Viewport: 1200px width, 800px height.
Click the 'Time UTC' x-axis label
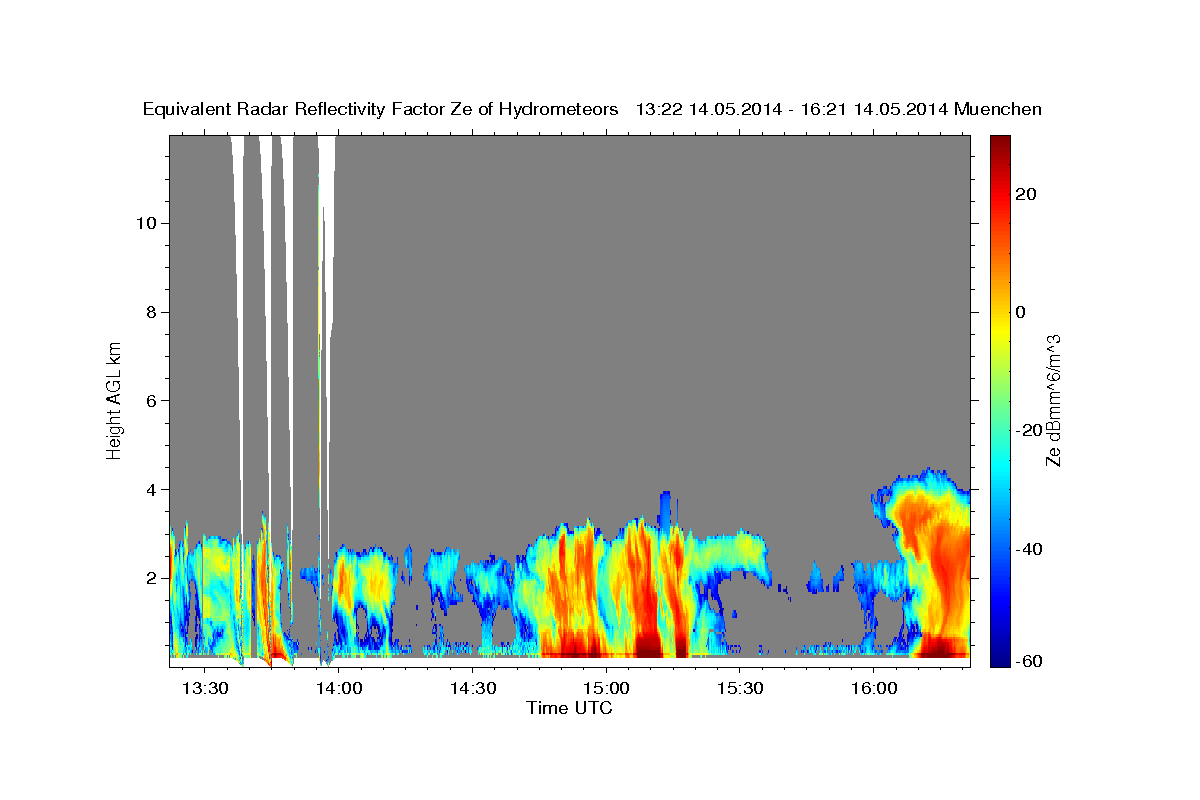tap(569, 708)
